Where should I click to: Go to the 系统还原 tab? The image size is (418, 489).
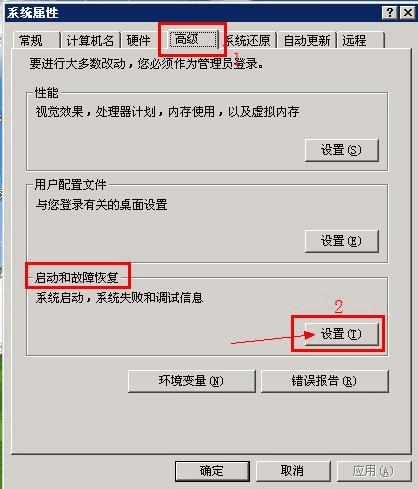249,40
